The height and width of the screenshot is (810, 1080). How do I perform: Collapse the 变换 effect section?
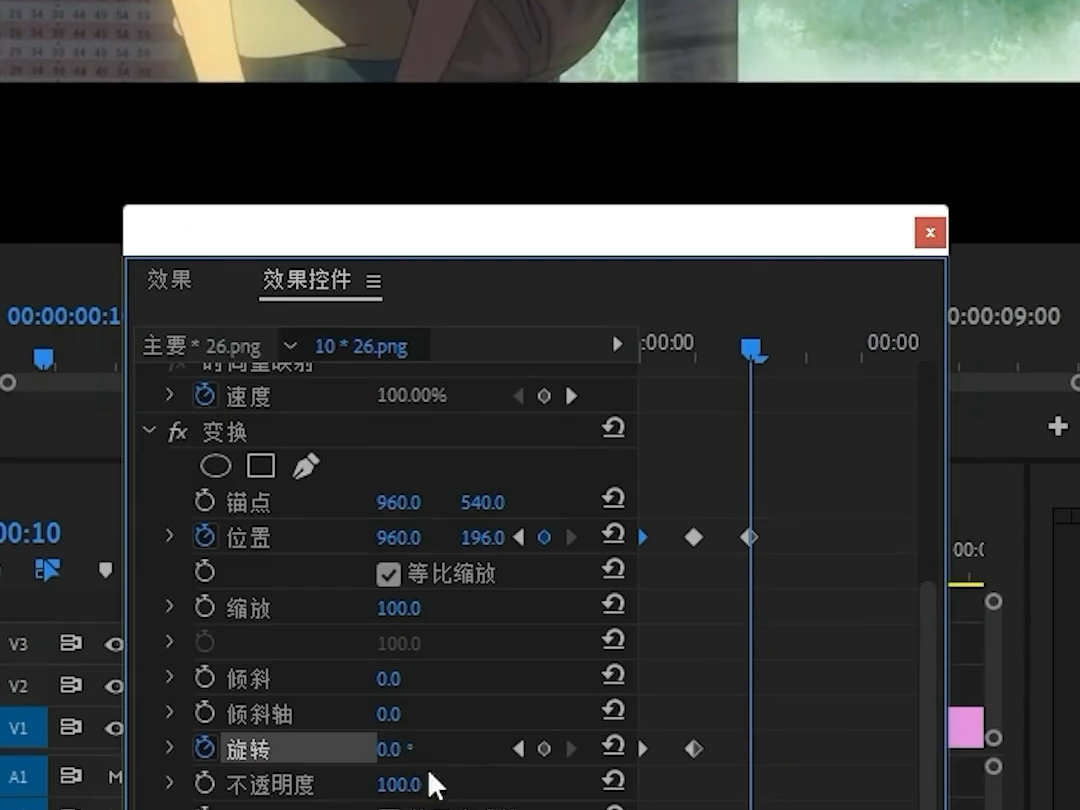tap(149, 432)
